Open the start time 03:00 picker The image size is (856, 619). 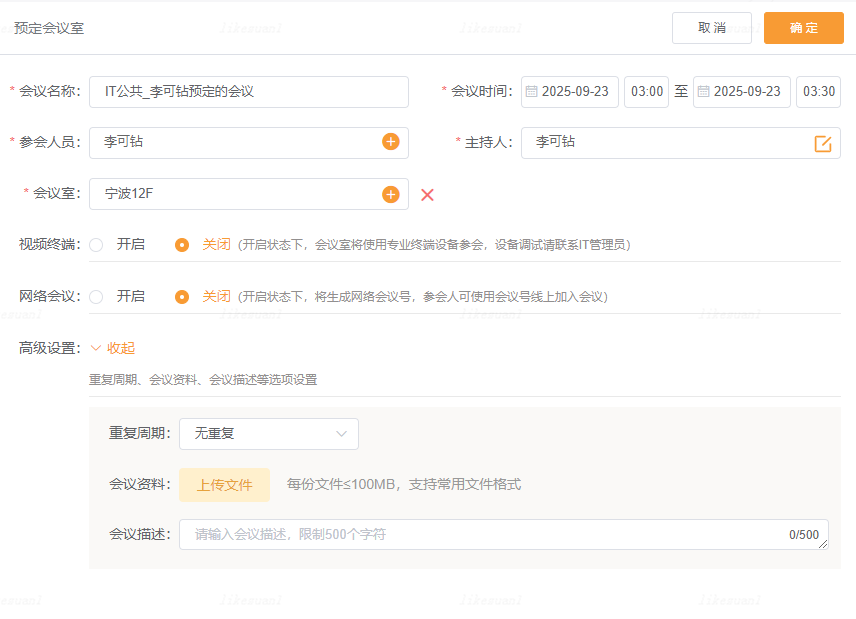click(646, 91)
